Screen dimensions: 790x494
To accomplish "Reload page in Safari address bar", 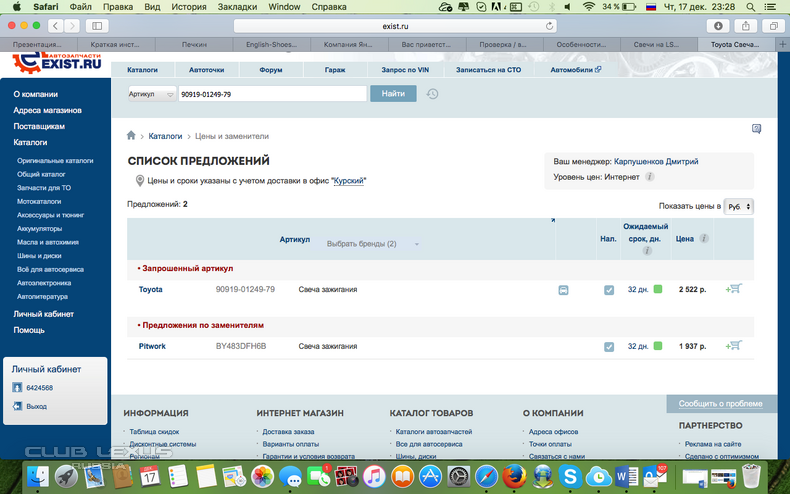I will [x=549, y=26].
